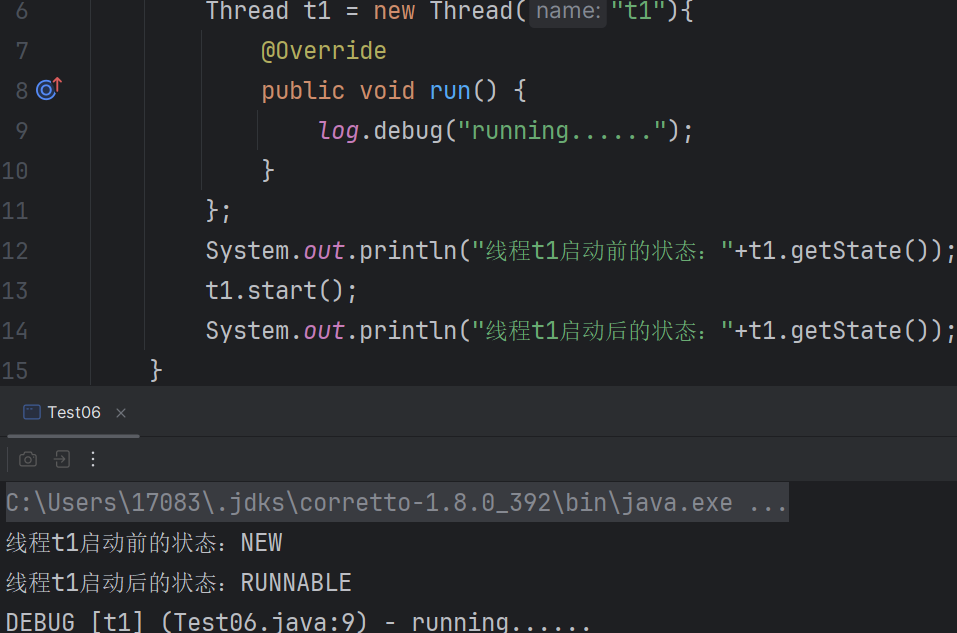Click the NEW state output line
The height and width of the screenshot is (633, 957).
pos(144,543)
